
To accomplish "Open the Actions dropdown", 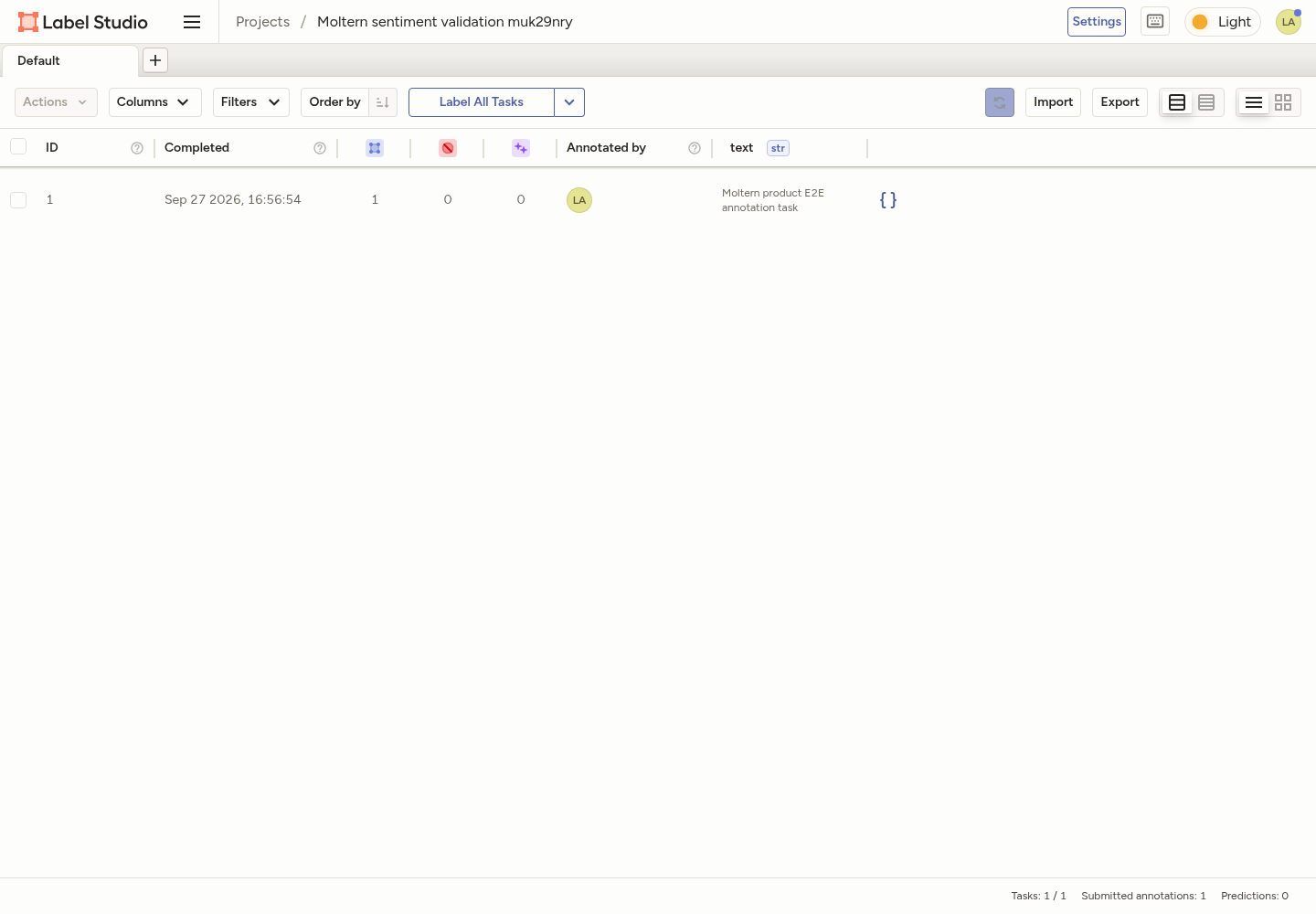I will 56,102.
